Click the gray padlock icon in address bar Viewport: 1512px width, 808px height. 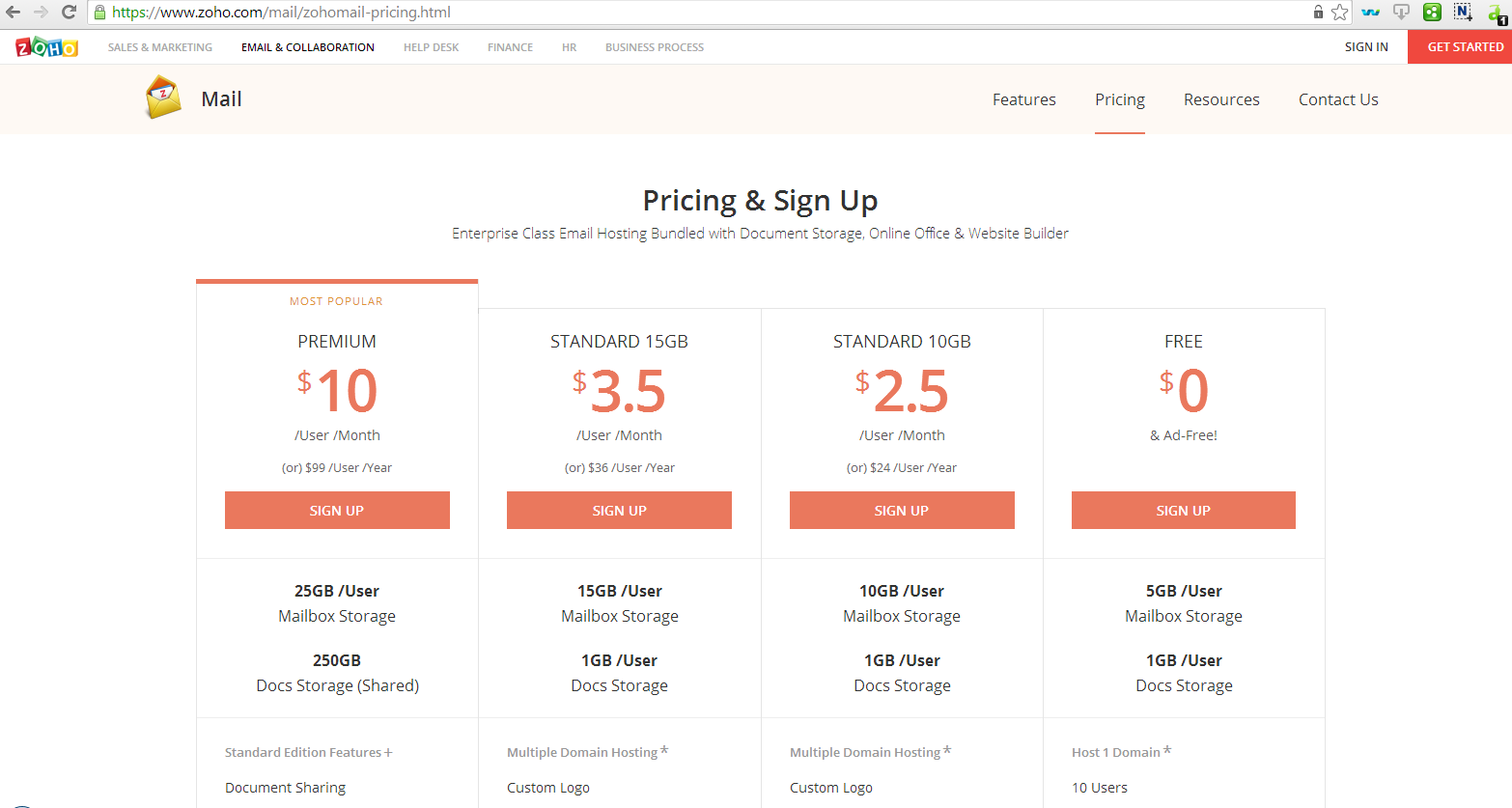(1318, 13)
